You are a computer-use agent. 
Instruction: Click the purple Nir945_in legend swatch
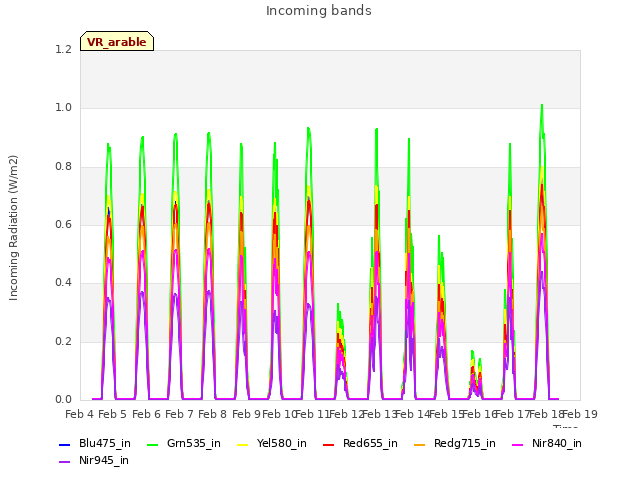(64, 461)
